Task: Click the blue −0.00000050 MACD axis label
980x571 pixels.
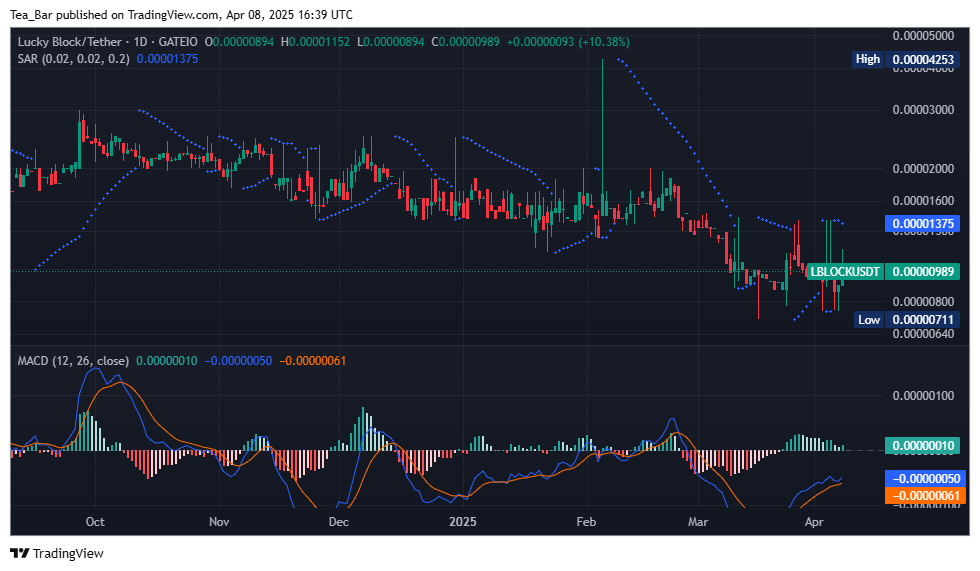Action: click(926, 479)
